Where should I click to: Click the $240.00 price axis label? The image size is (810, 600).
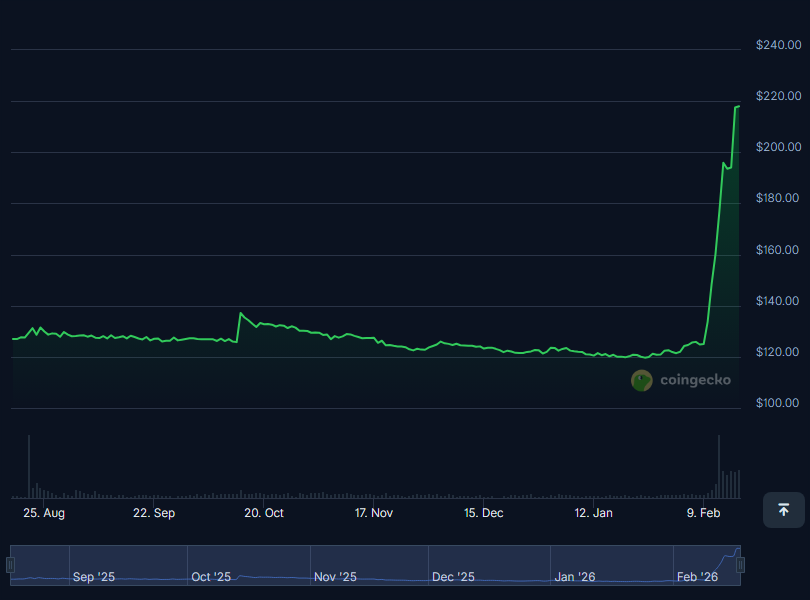tap(778, 45)
